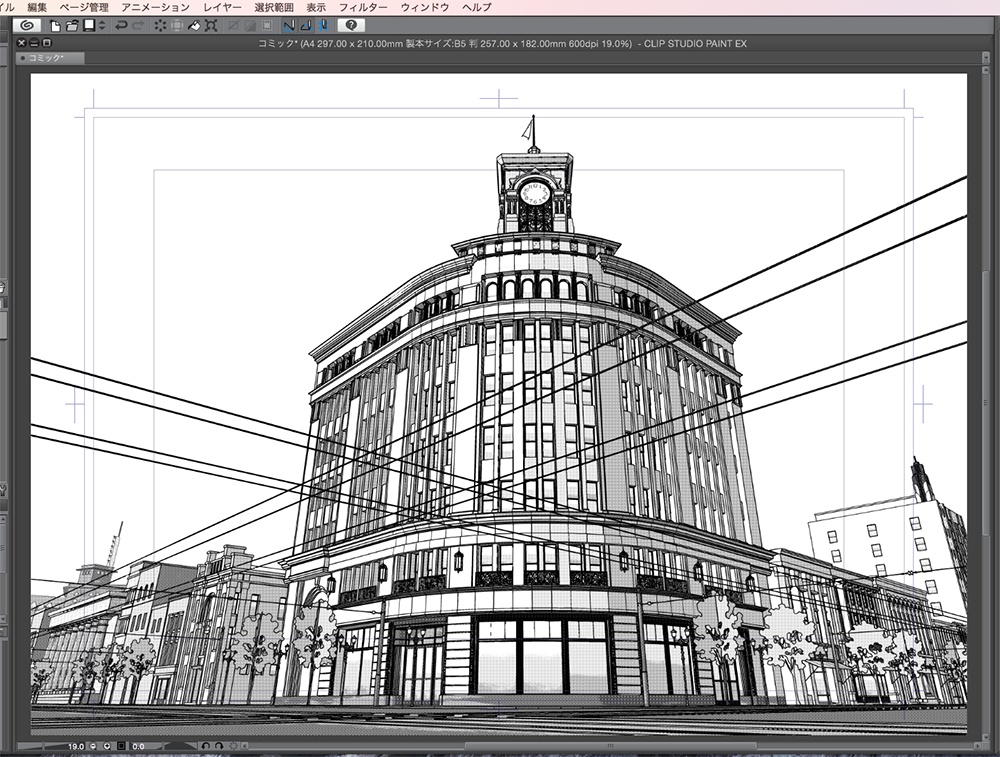Viewport: 1000px width, 757px height.
Task: Create a new document with New icon
Action: [x=56, y=25]
